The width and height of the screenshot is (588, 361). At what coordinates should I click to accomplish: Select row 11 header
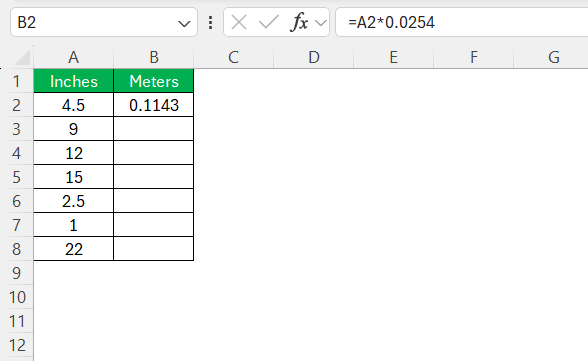click(x=17, y=321)
